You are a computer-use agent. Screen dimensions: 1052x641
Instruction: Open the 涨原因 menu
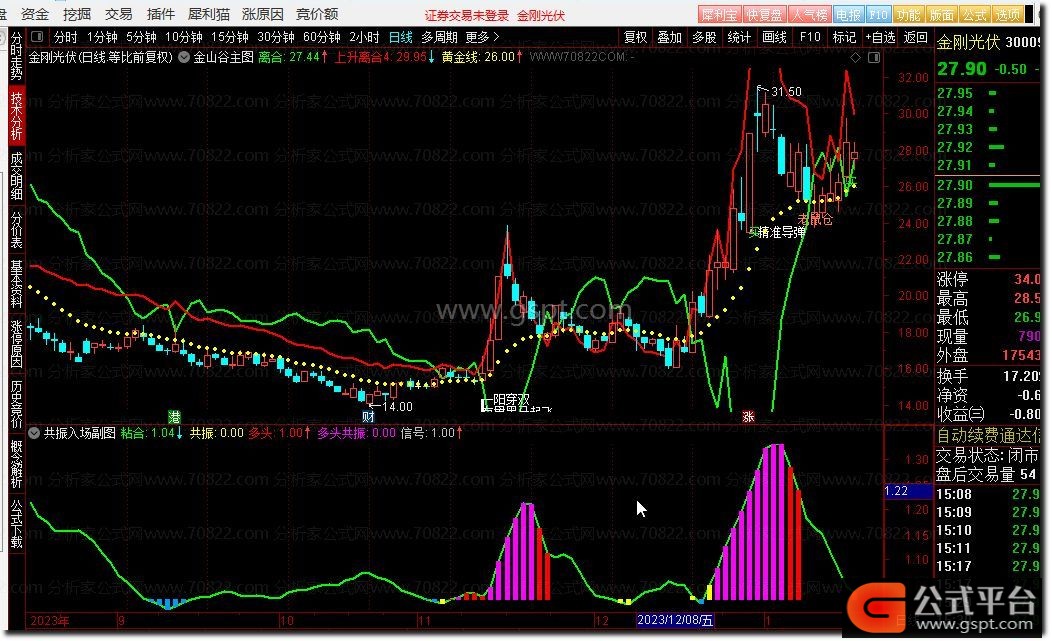[262, 13]
